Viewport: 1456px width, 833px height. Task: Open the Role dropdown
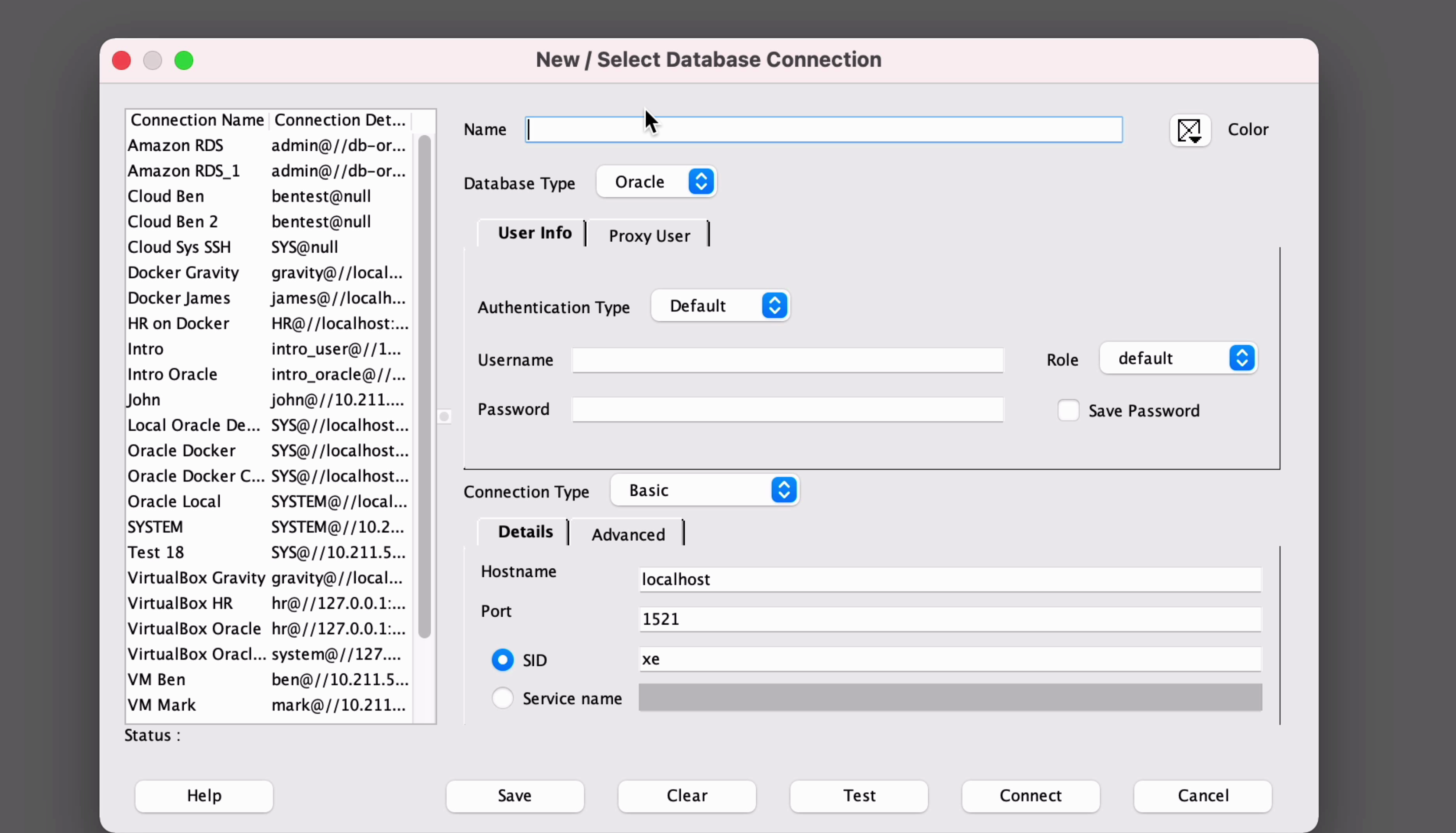pyautogui.click(x=1178, y=358)
